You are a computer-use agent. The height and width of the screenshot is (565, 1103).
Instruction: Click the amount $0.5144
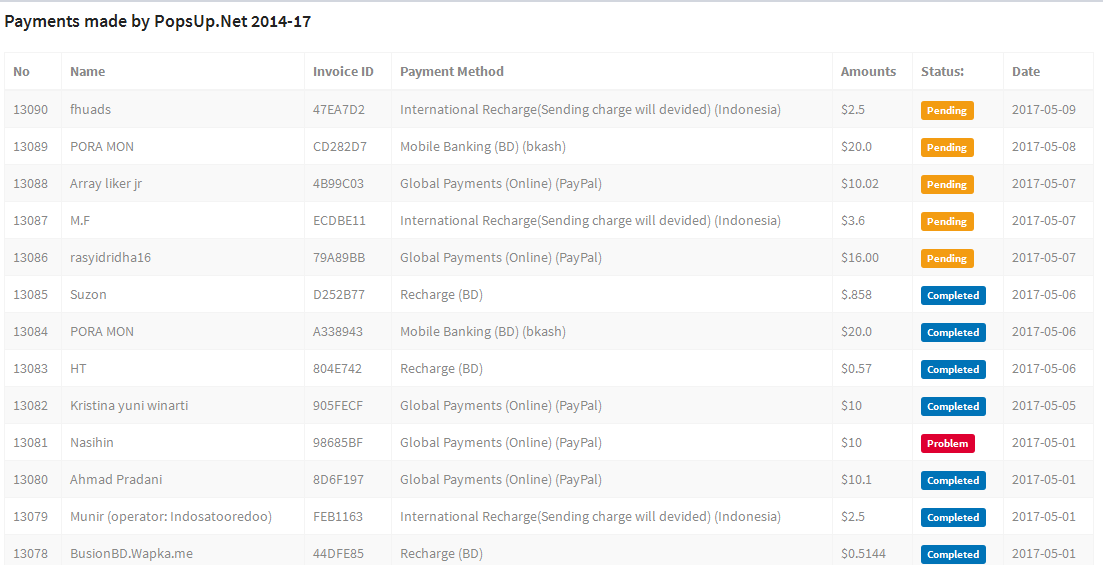863,553
